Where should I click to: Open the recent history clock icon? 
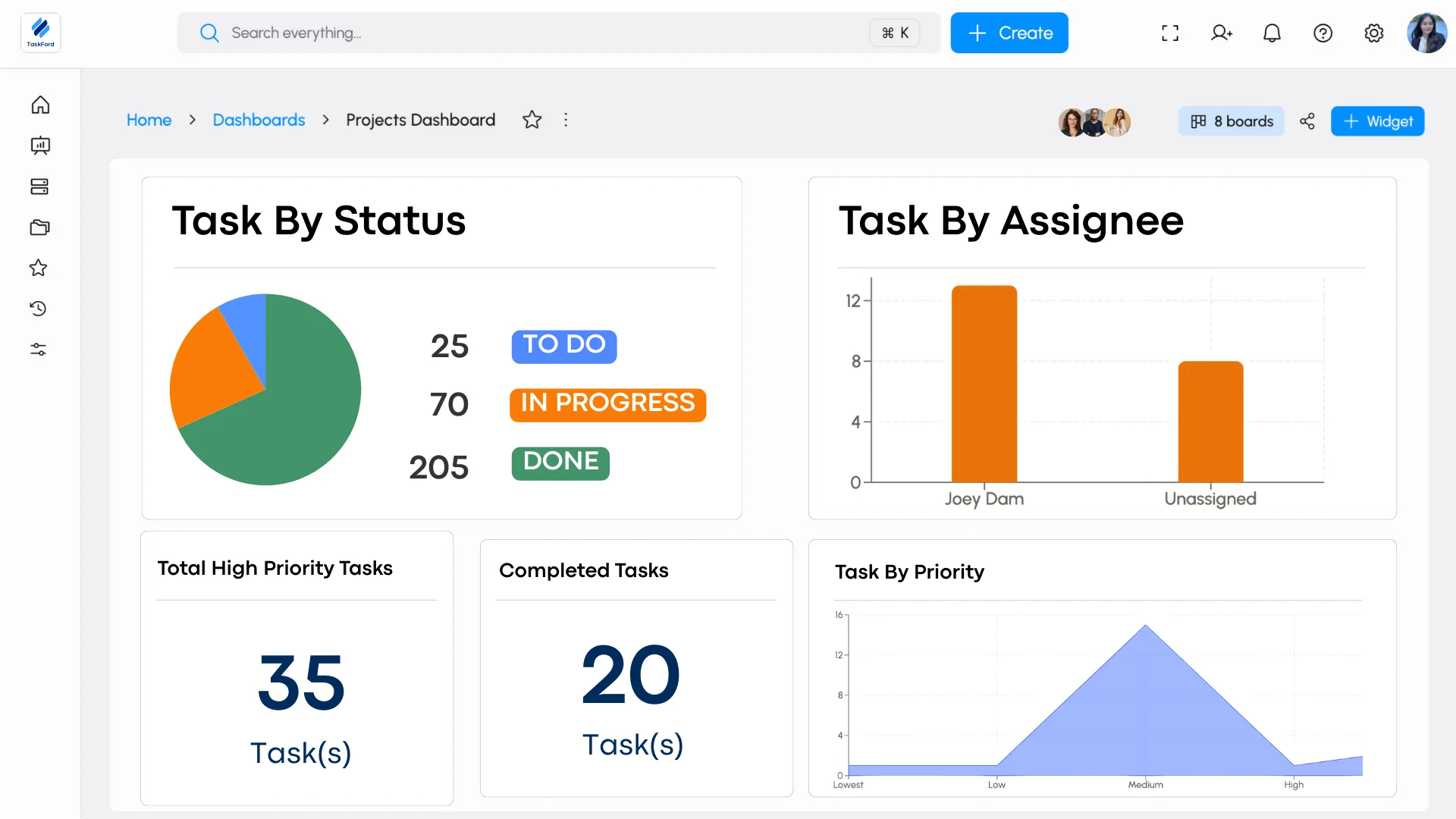[x=39, y=309]
